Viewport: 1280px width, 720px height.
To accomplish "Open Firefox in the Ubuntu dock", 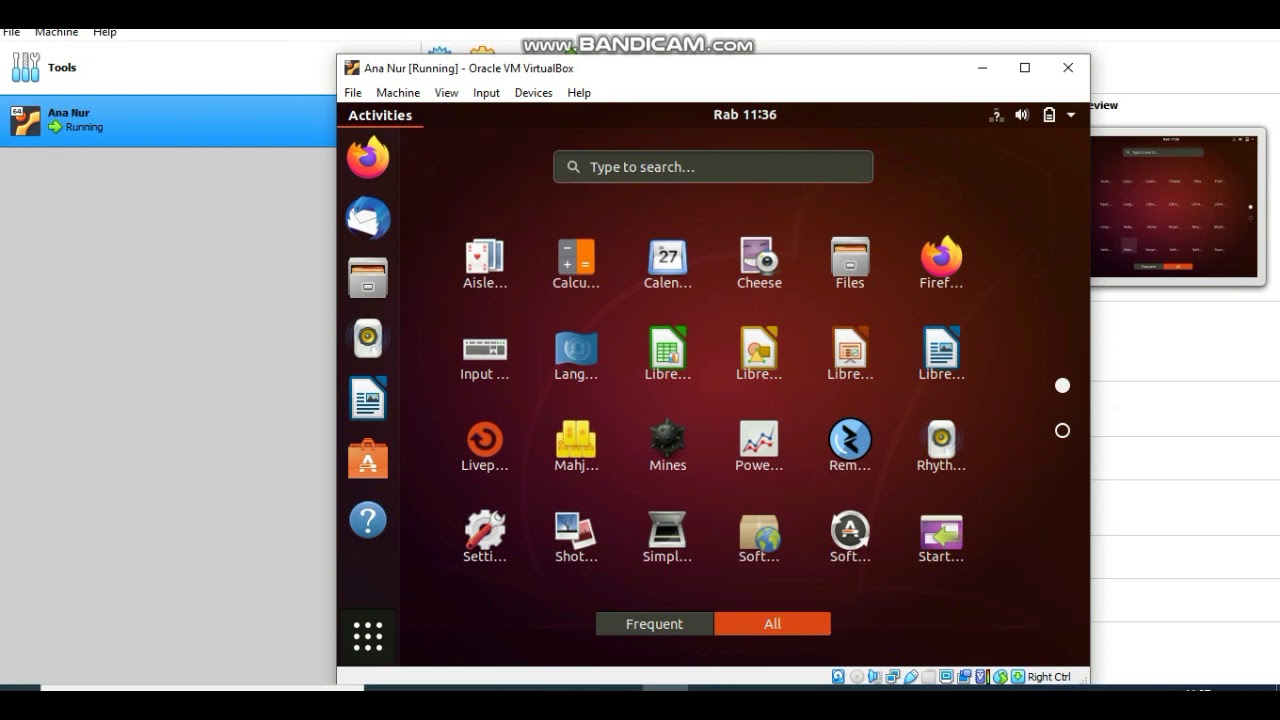I will (x=368, y=157).
